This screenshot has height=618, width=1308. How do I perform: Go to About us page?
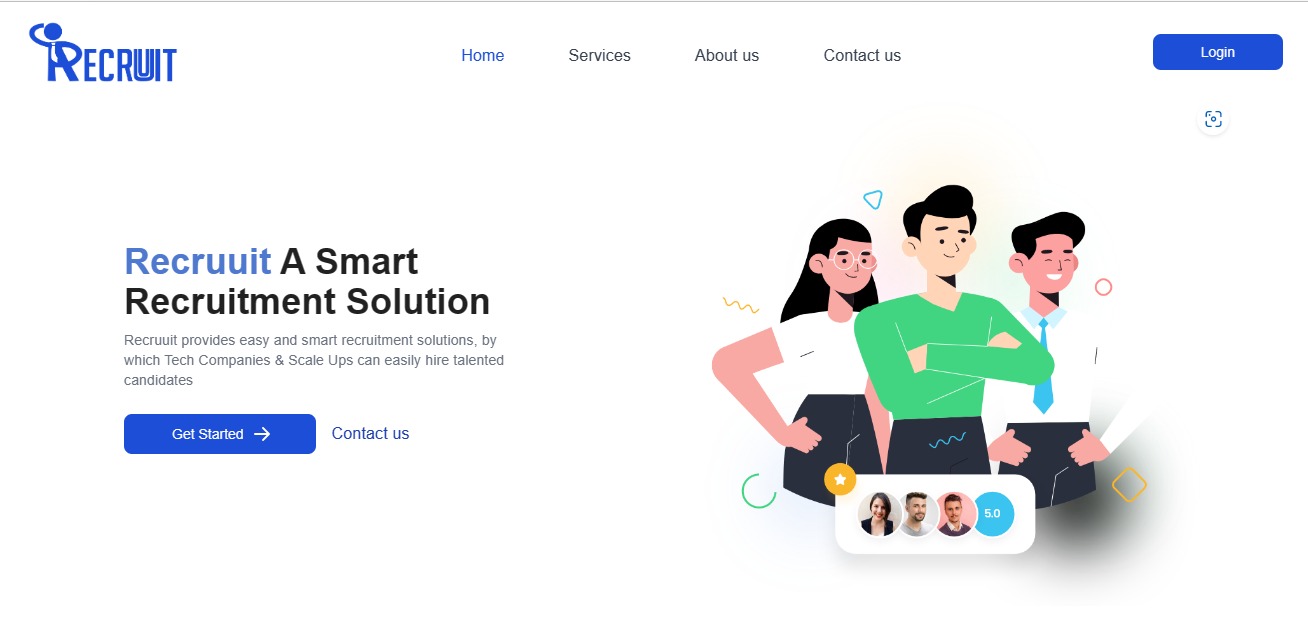coord(727,56)
